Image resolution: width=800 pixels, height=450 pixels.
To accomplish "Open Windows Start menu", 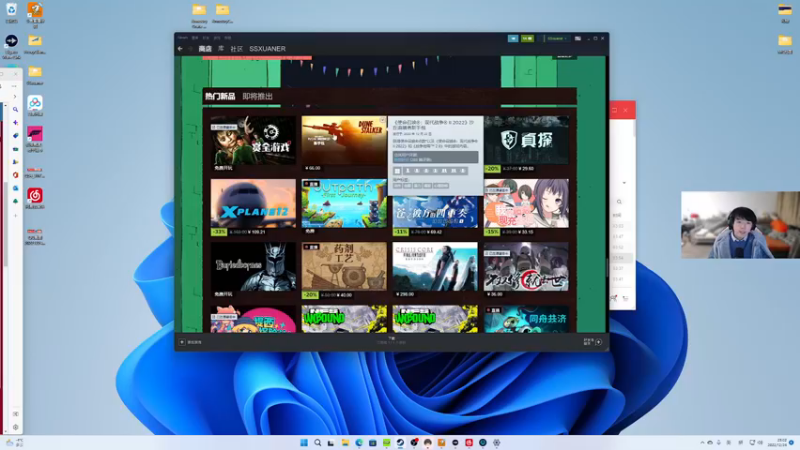I will click(304, 442).
